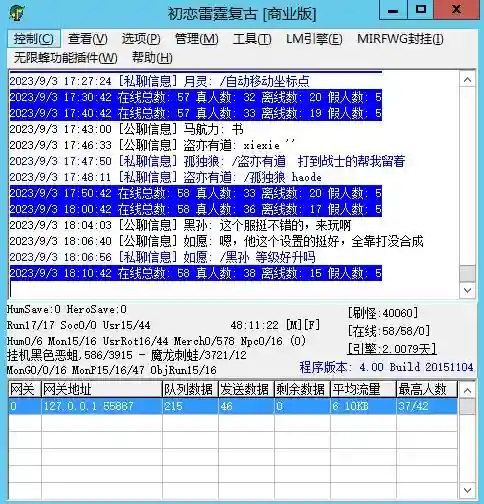Select the 17:50:42 online count line

(196, 193)
